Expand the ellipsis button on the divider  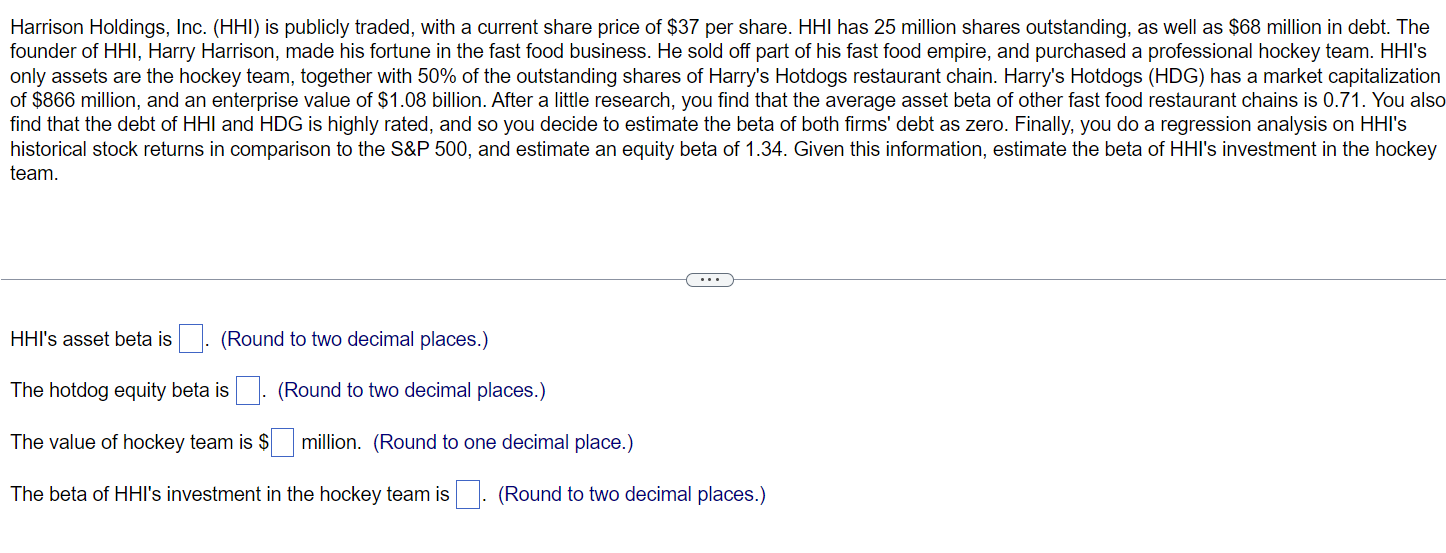pyautogui.click(x=710, y=279)
